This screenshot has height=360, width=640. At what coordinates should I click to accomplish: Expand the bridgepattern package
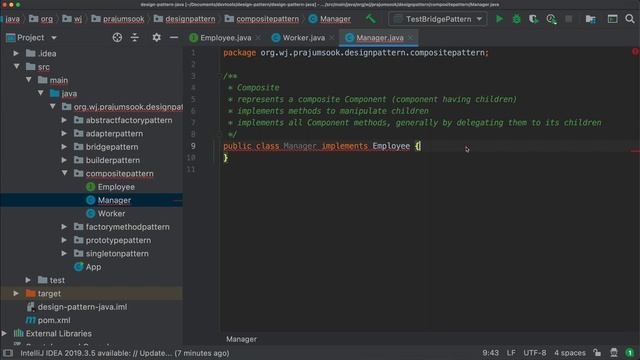64,147
